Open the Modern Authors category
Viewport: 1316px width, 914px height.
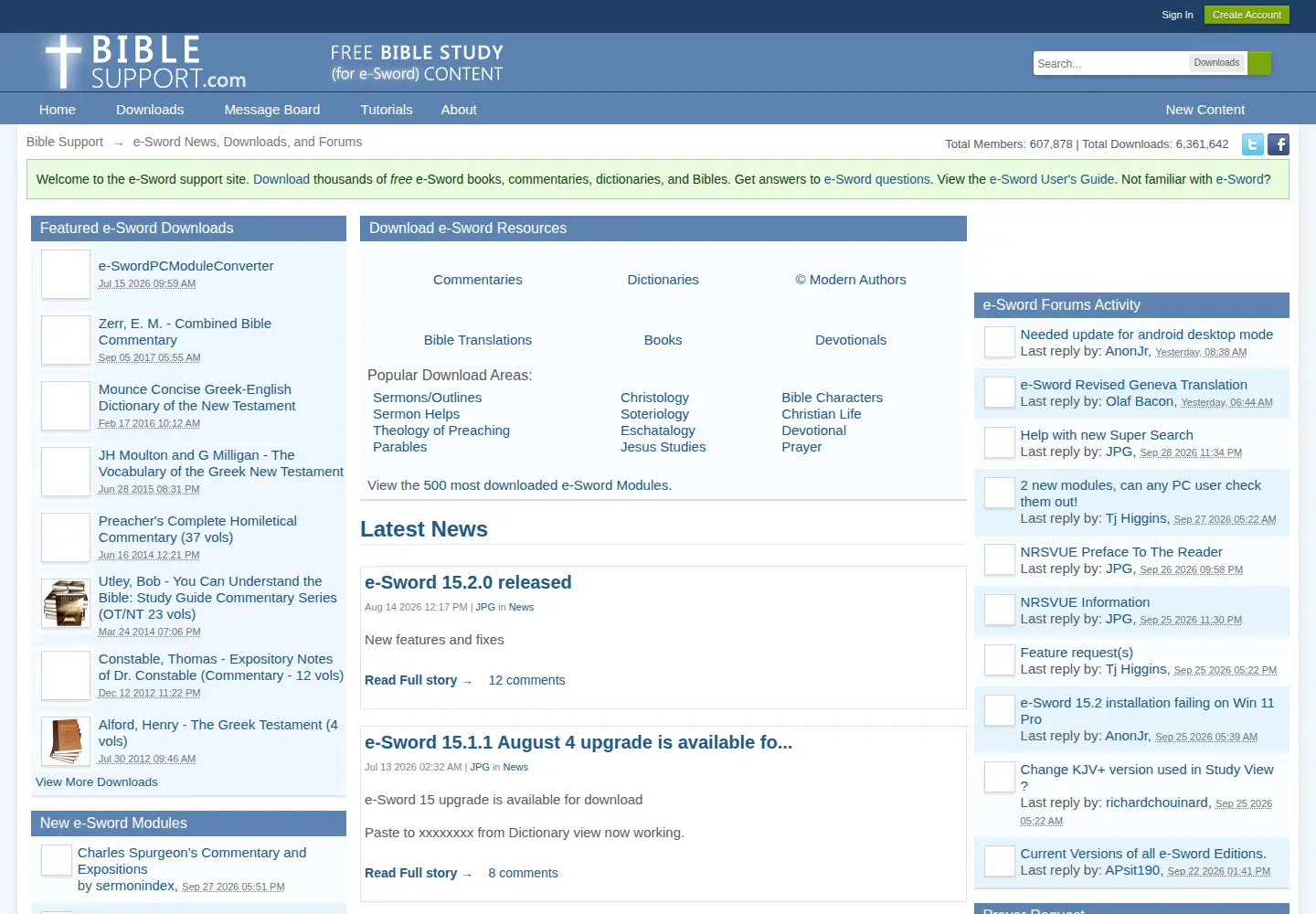click(851, 280)
